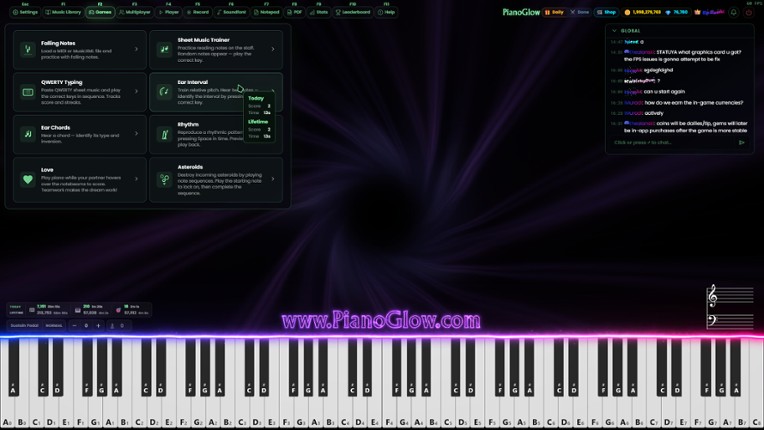Select the Sheet Music Trainer icon
764x430 pixels.
(164, 49)
